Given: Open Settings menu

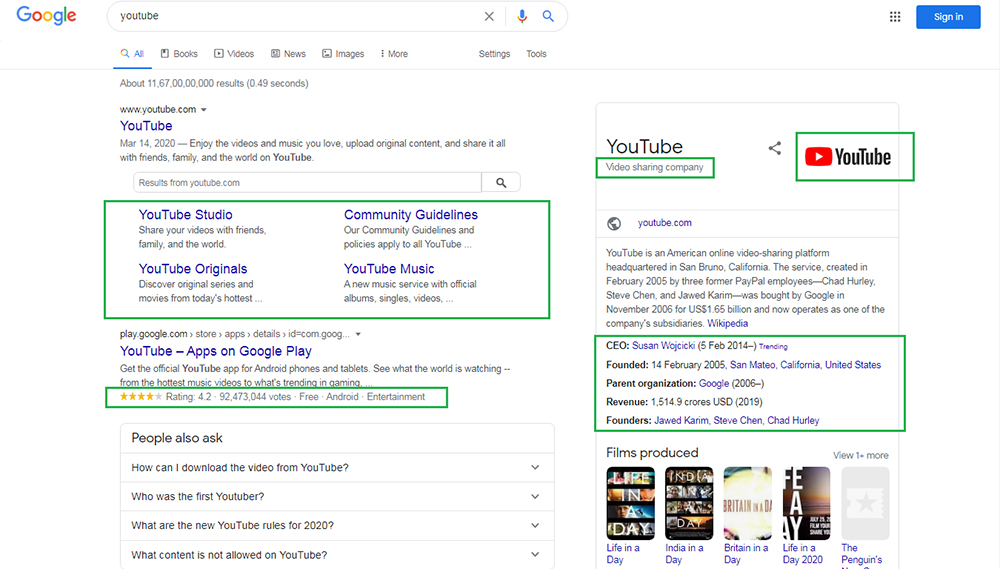Looking at the screenshot, I should pyautogui.click(x=494, y=54).
